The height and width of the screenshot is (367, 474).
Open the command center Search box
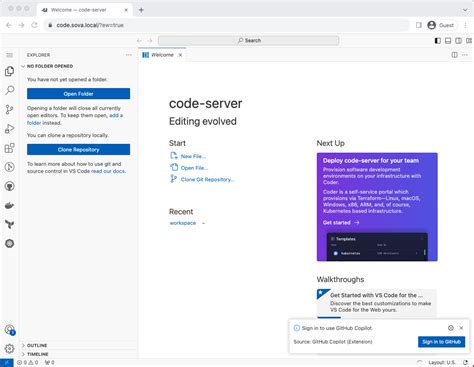point(249,41)
